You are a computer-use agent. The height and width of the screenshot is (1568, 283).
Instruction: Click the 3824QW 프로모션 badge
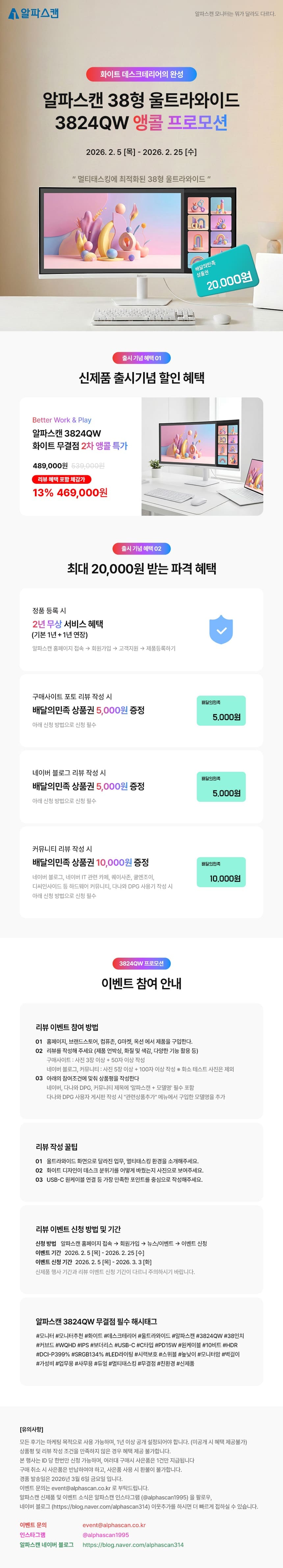[x=141, y=964]
